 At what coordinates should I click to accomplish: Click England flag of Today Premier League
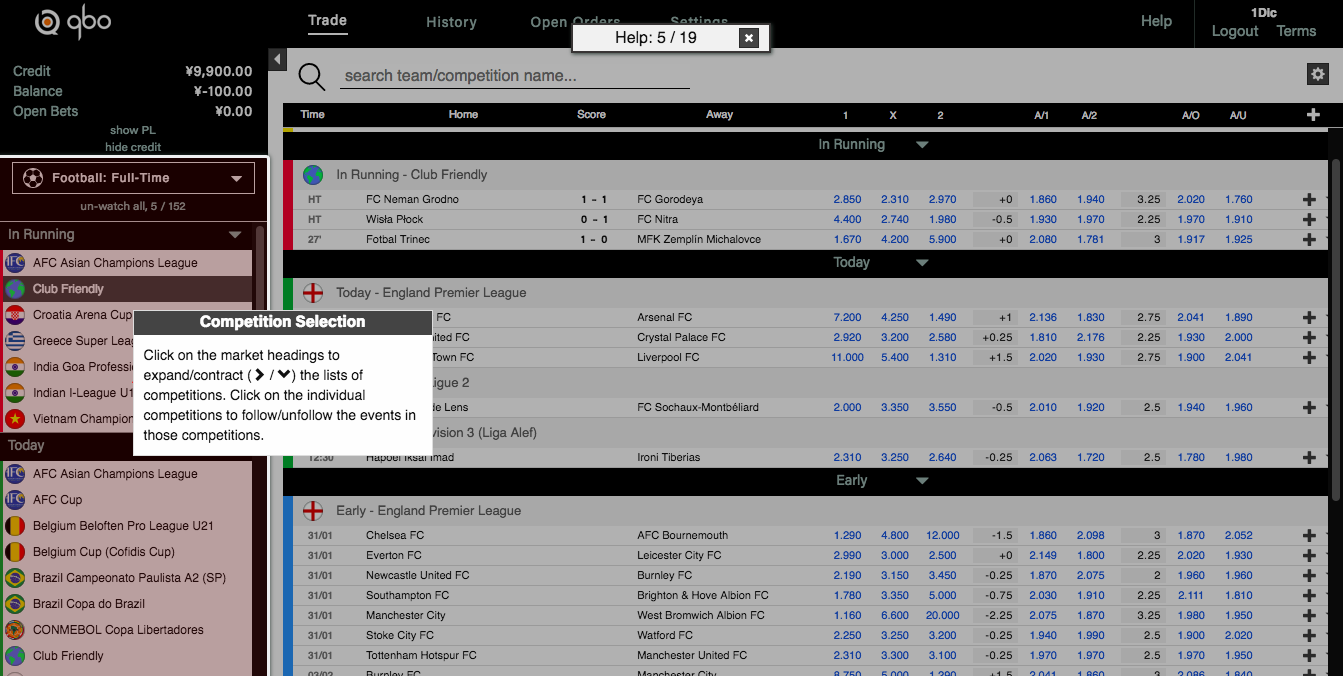click(313, 293)
